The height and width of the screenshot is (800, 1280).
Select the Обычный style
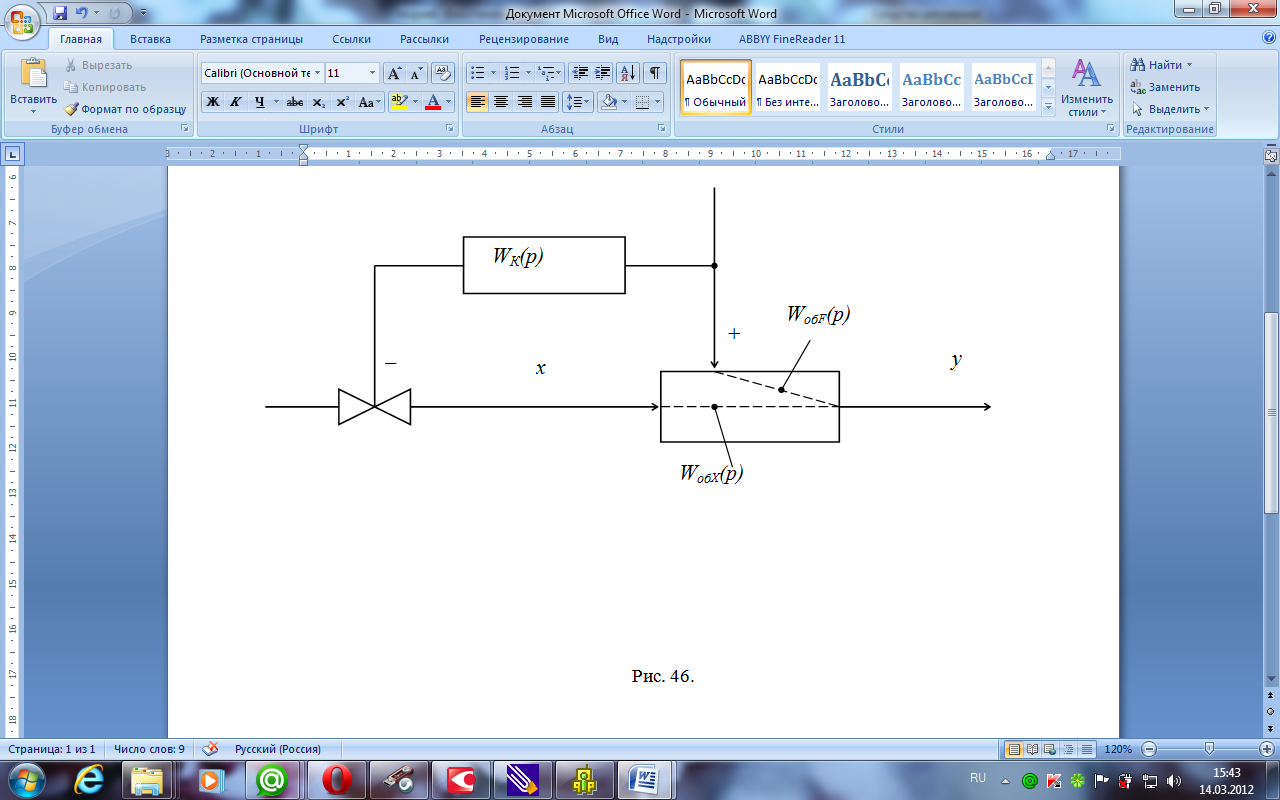(716, 87)
